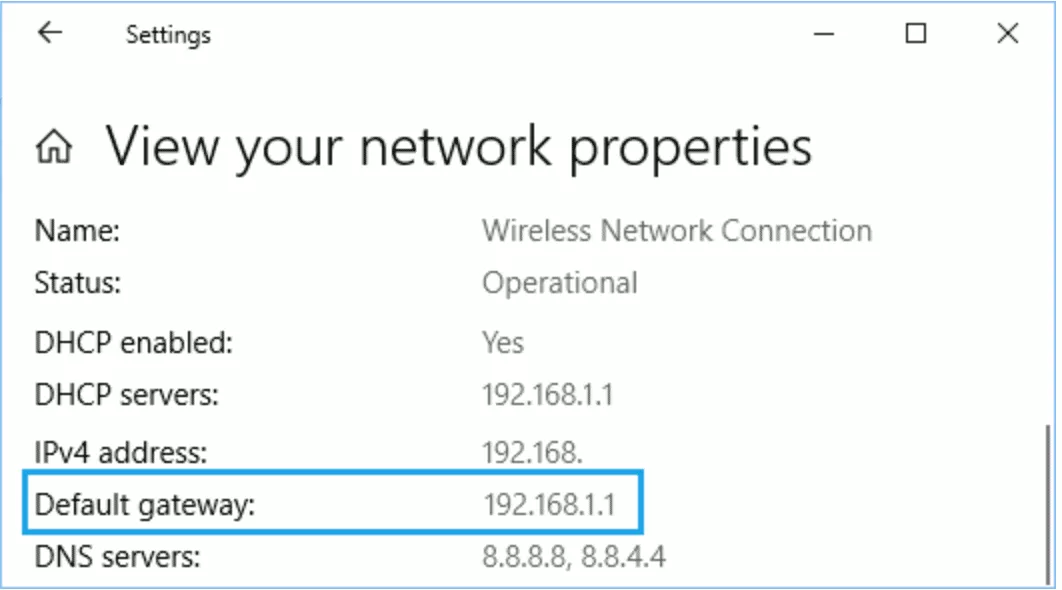This screenshot has height=590, width=1062.
Task: Click the View your network properties heading
Action: point(458,147)
